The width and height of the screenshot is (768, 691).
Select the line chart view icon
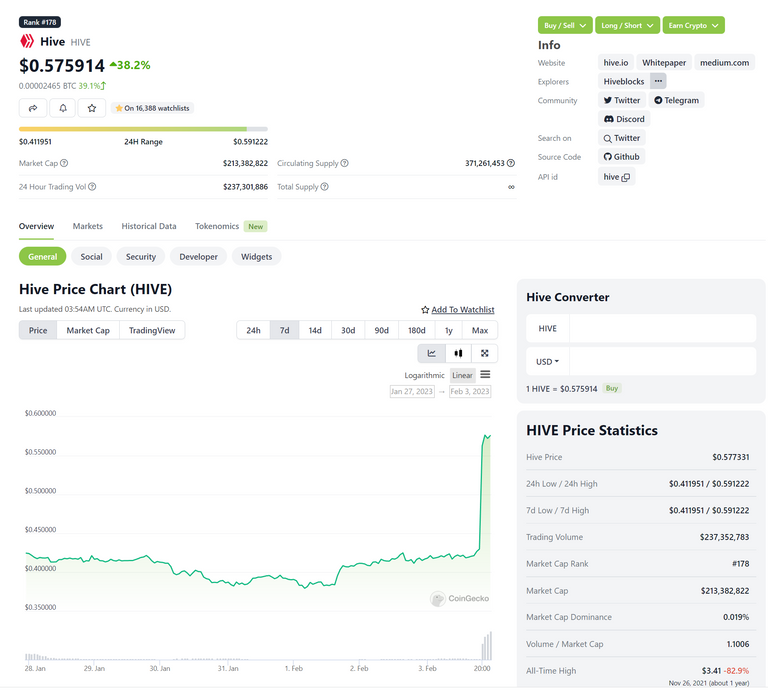(432, 354)
